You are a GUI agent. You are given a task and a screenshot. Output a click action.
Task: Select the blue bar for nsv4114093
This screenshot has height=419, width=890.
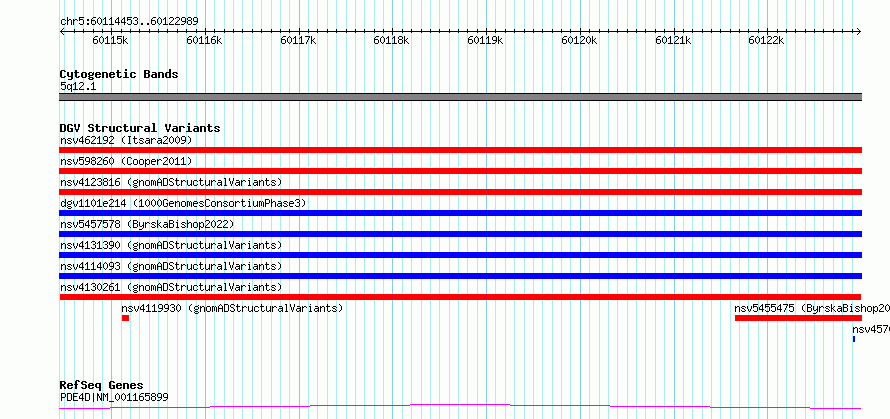coord(460,276)
